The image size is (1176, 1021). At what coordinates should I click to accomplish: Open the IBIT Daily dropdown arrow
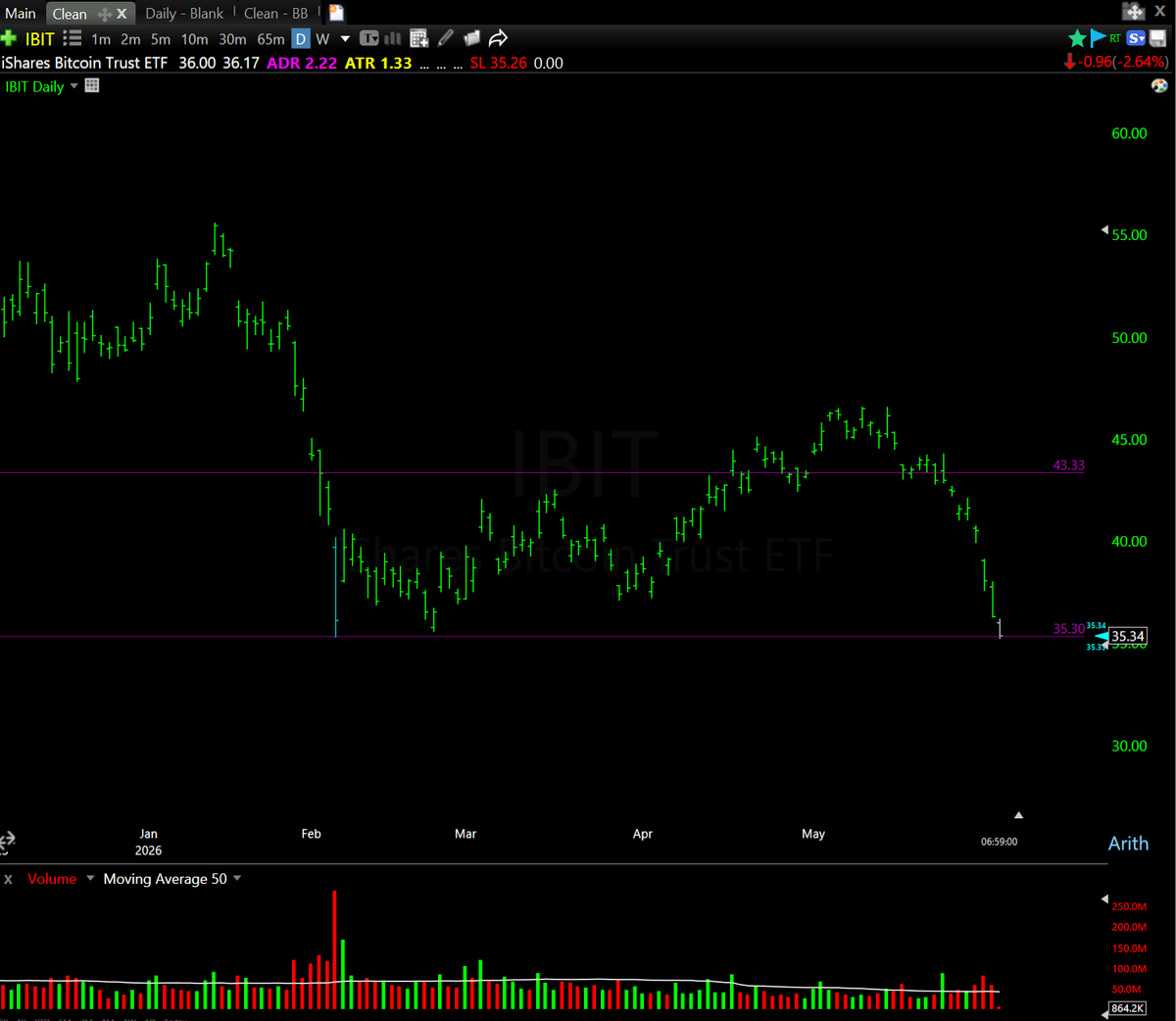(x=73, y=86)
